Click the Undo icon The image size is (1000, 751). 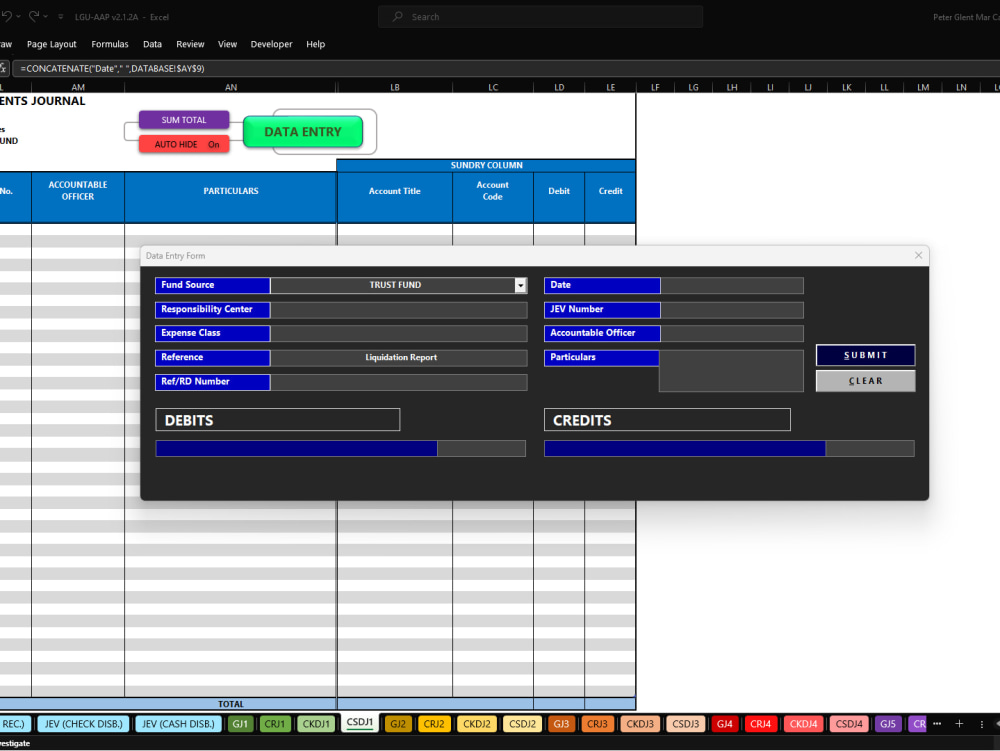[7, 16]
